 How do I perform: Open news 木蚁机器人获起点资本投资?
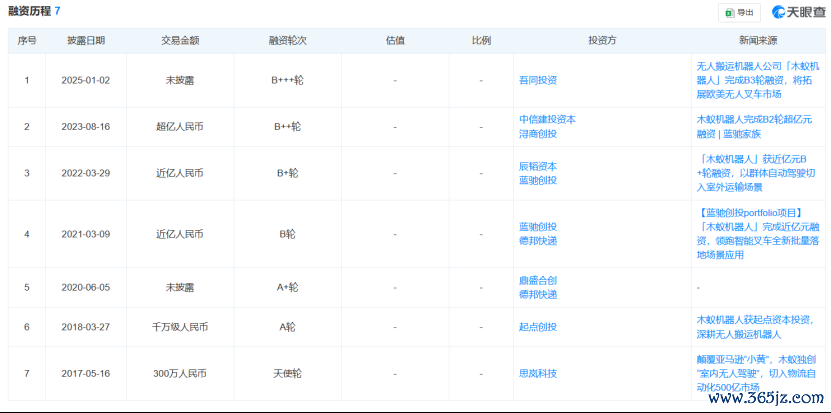tap(755, 327)
